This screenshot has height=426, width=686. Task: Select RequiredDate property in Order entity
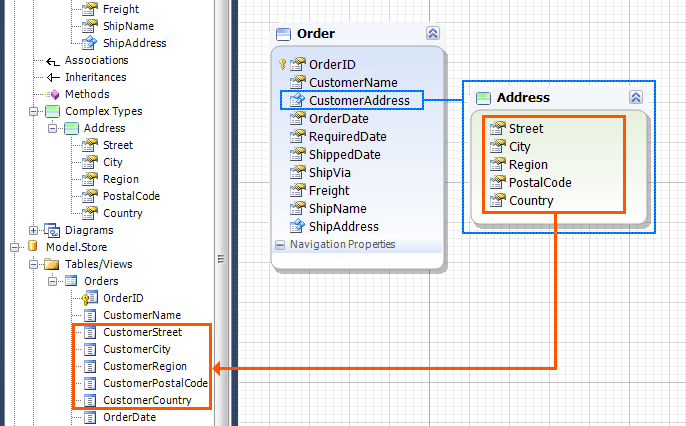[347, 136]
